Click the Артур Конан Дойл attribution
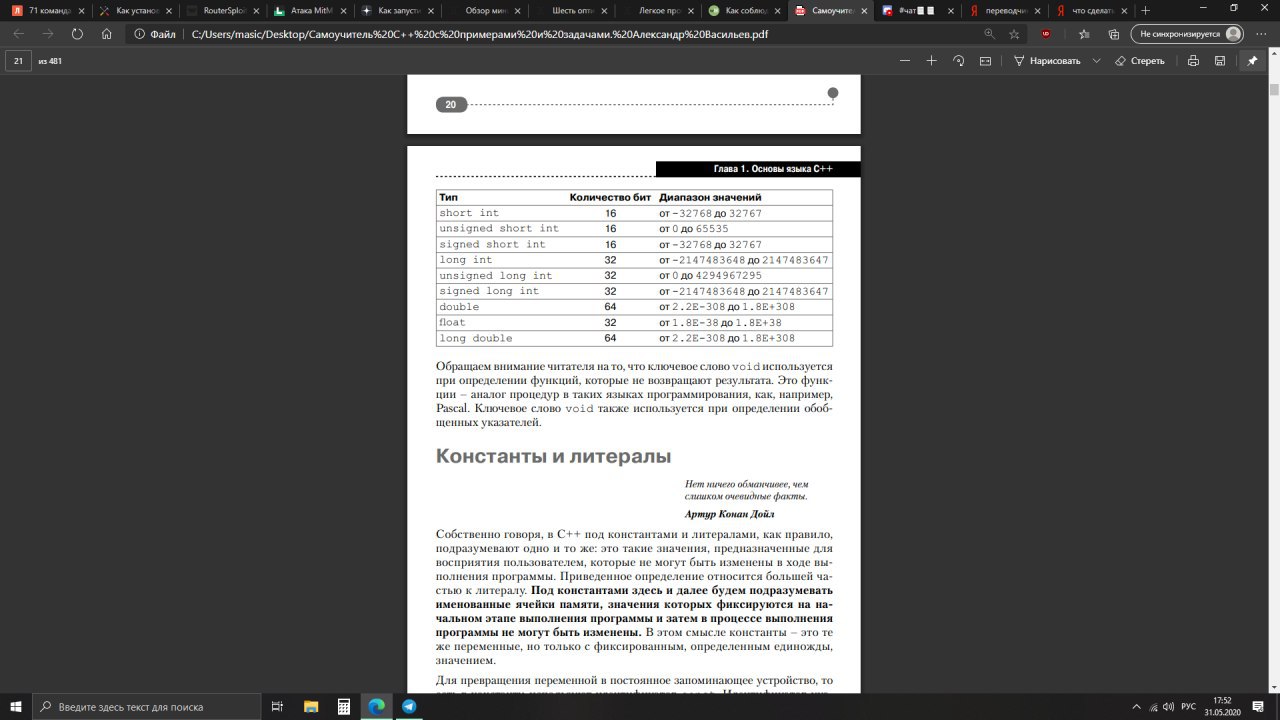The image size is (1280, 720). 730,514
